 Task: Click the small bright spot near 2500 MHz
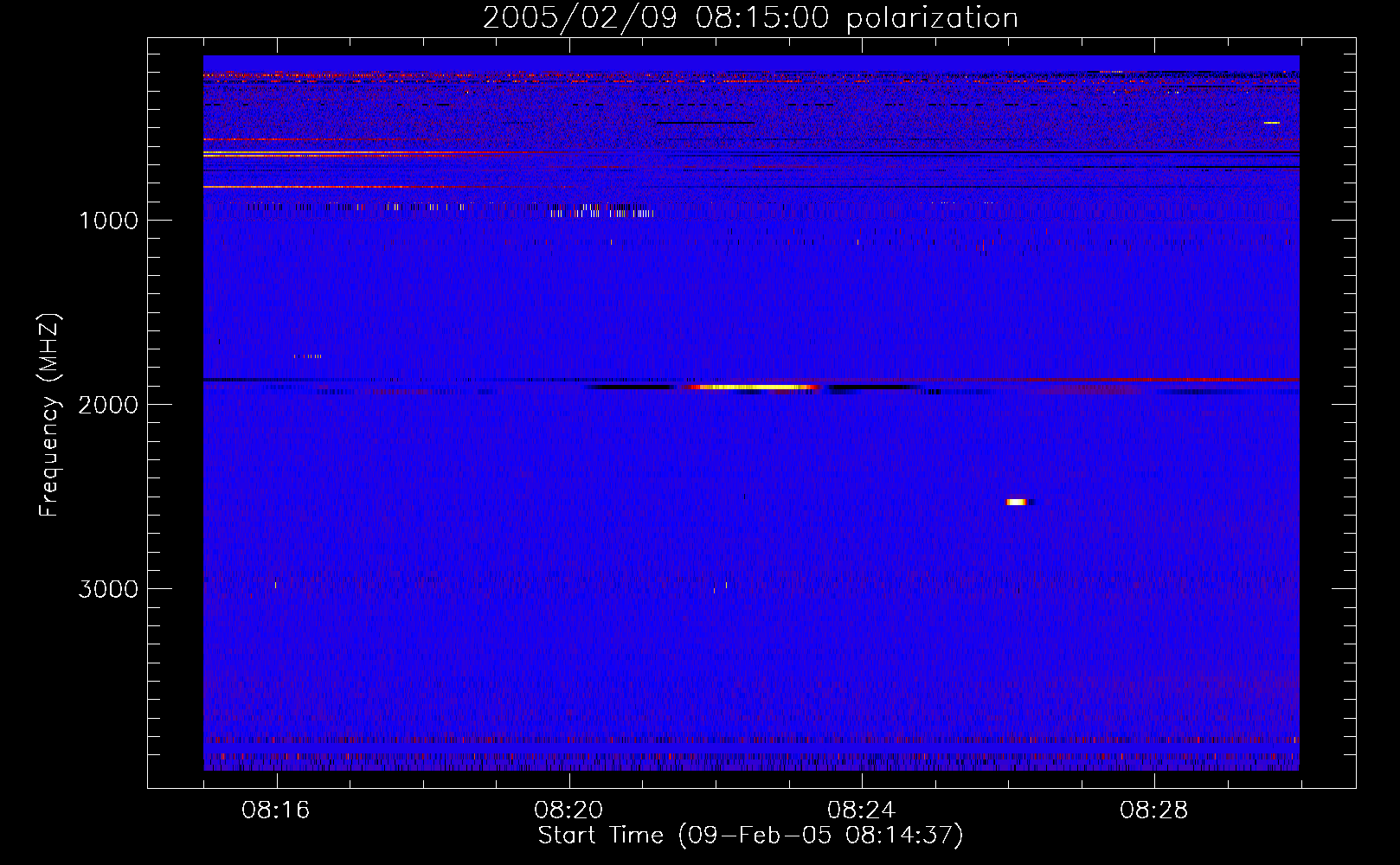coord(1018,502)
